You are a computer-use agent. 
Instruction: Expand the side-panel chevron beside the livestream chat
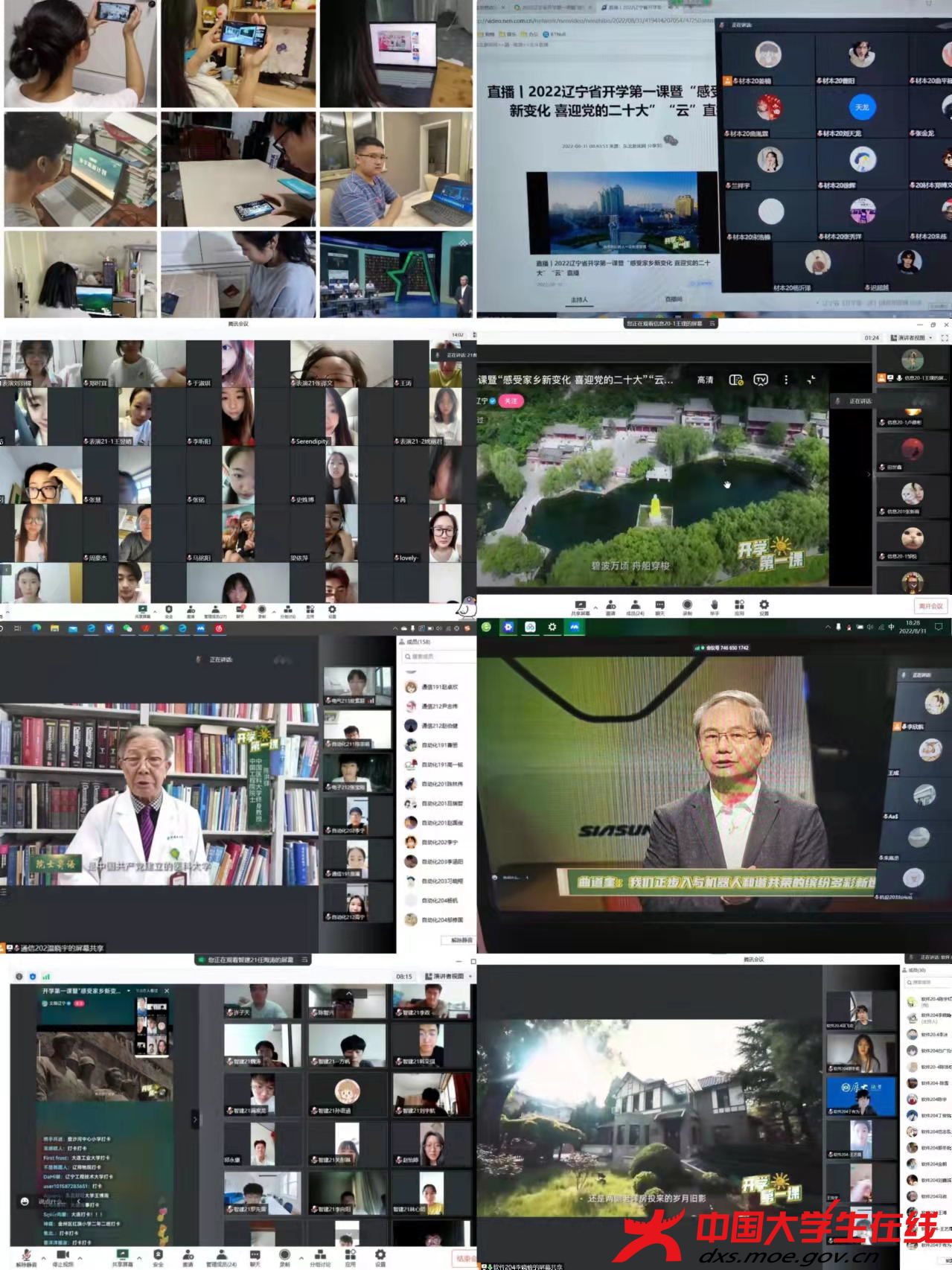(196, 1119)
